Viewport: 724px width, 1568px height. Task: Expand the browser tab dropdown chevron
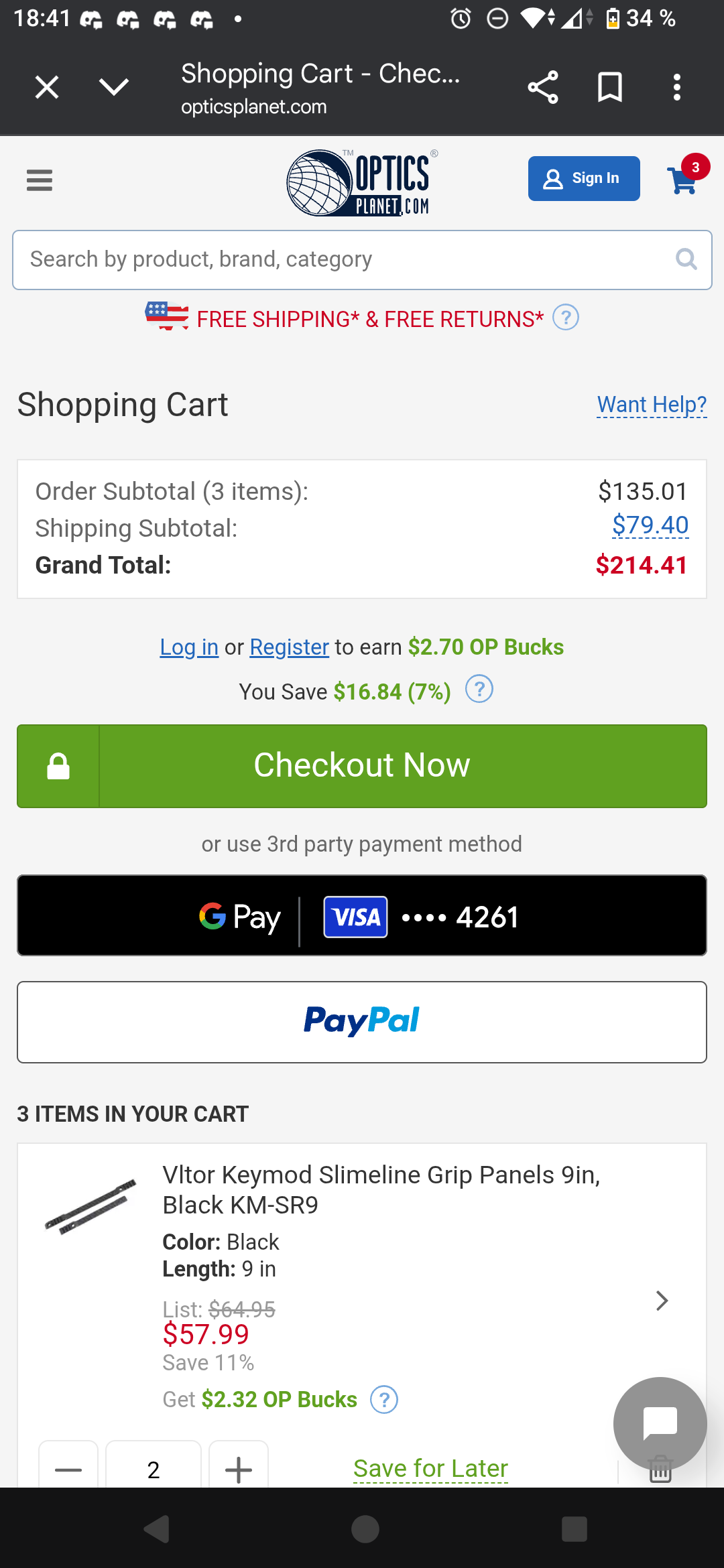tap(113, 87)
